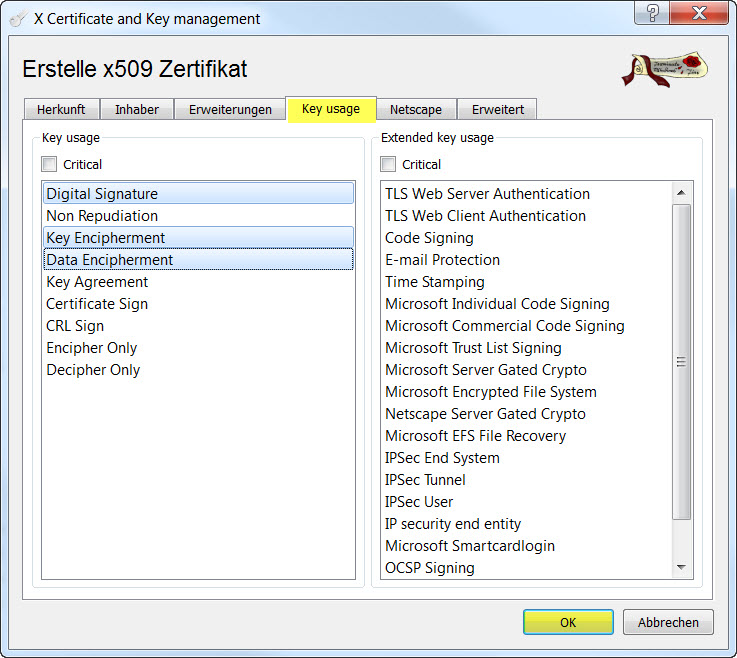Viewport: 737px width, 658px height.
Task: Select Certificate Sign key usage
Action: coord(97,304)
